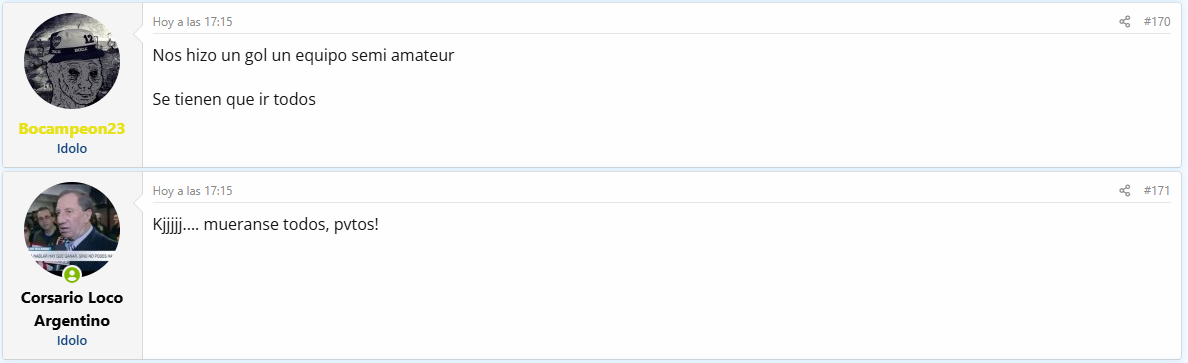Screen dimensions: 1188x363
Task: Visit Corsario Loco Argentino's profile name
Action: 72,309
